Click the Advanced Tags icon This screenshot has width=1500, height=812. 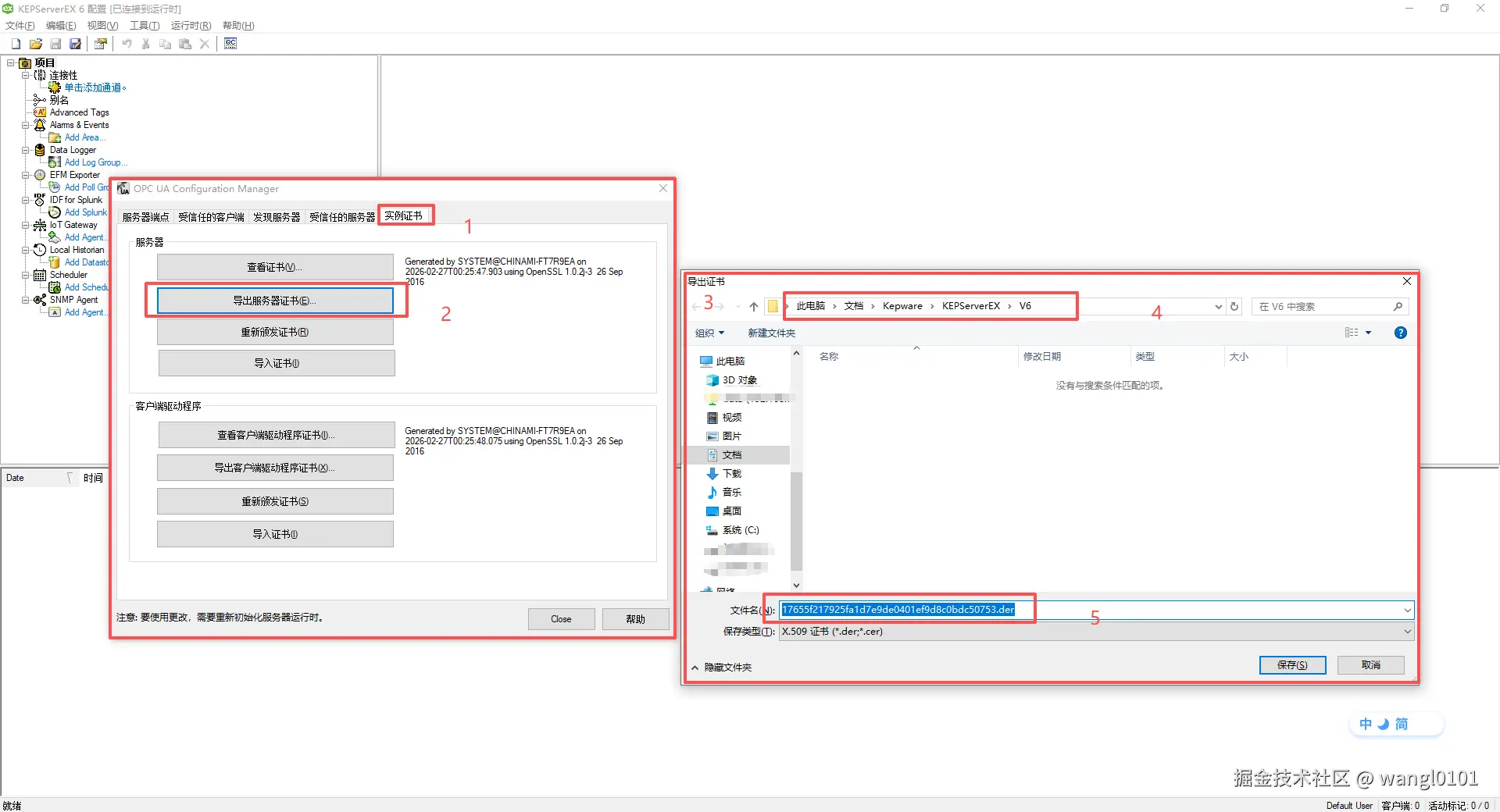[40, 112]
